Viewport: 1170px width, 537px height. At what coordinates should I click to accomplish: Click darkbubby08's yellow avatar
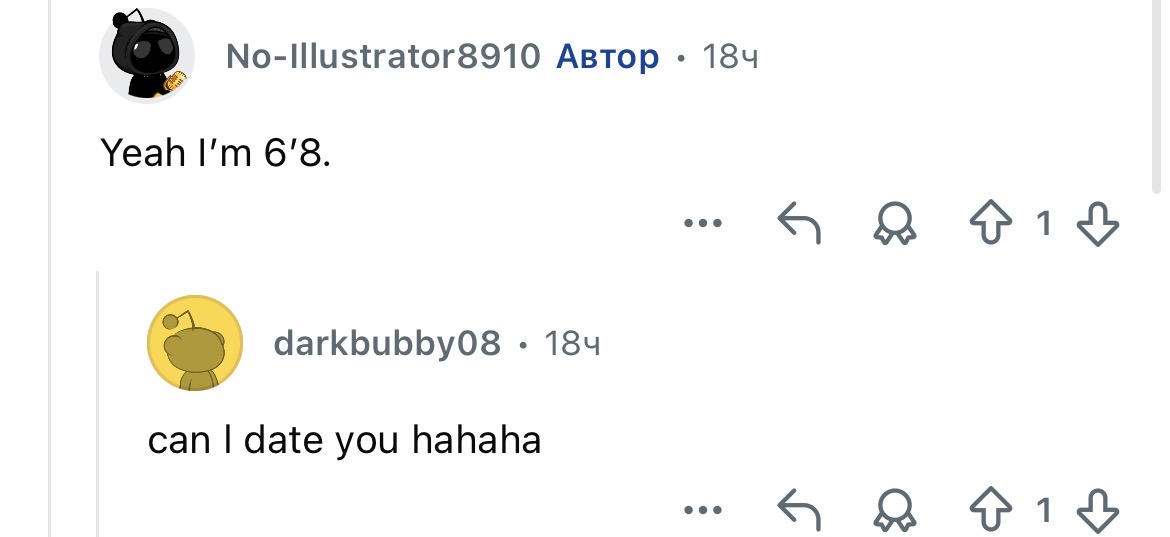pos(195,344)
